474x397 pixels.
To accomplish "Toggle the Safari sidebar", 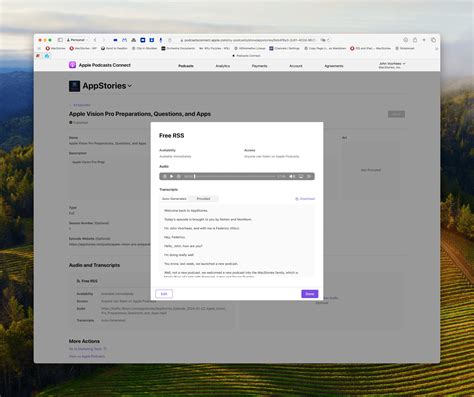I will (60, 40).
